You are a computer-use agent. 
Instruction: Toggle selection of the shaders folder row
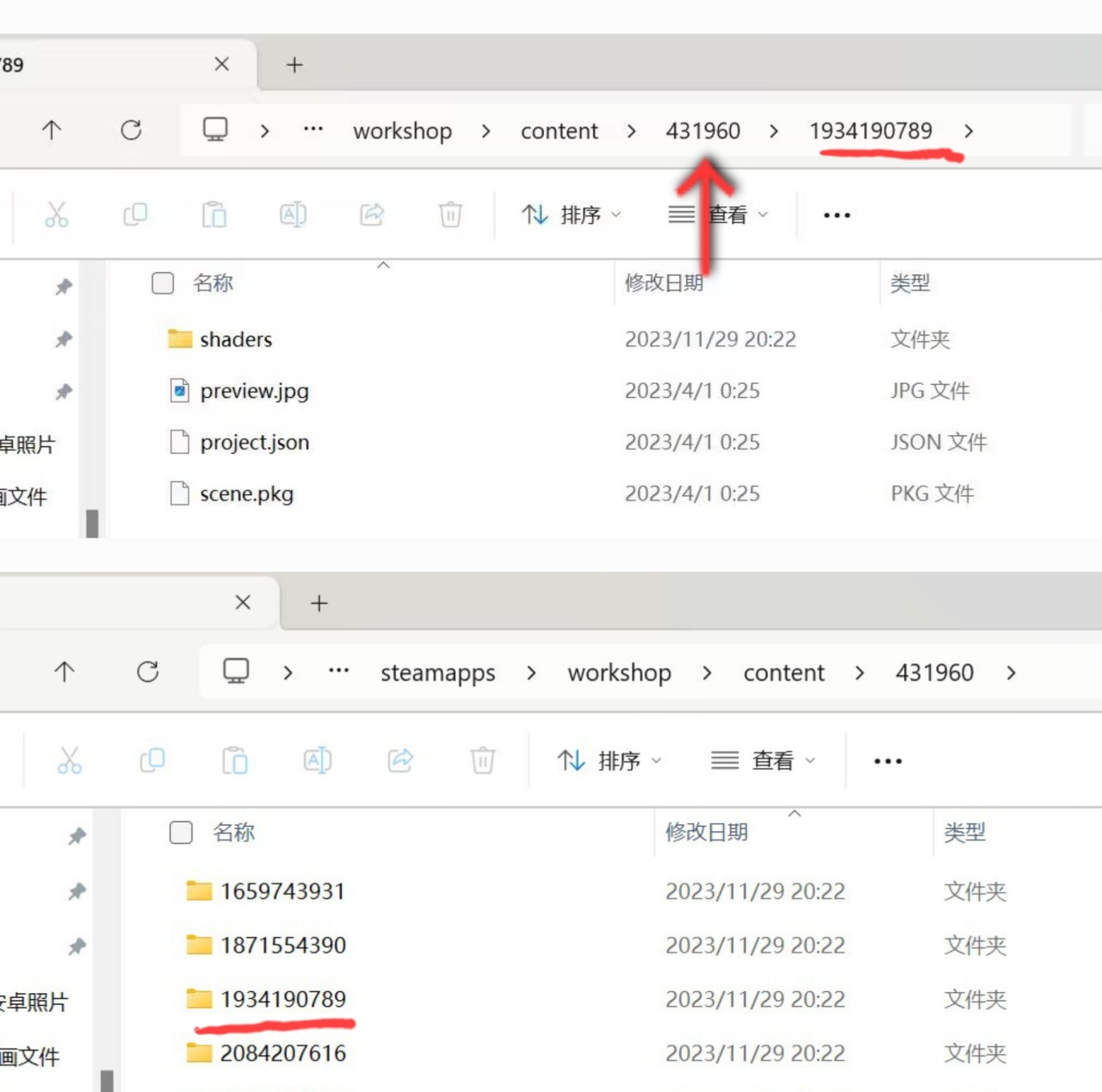pyautogui.click(x=235, y=339)
